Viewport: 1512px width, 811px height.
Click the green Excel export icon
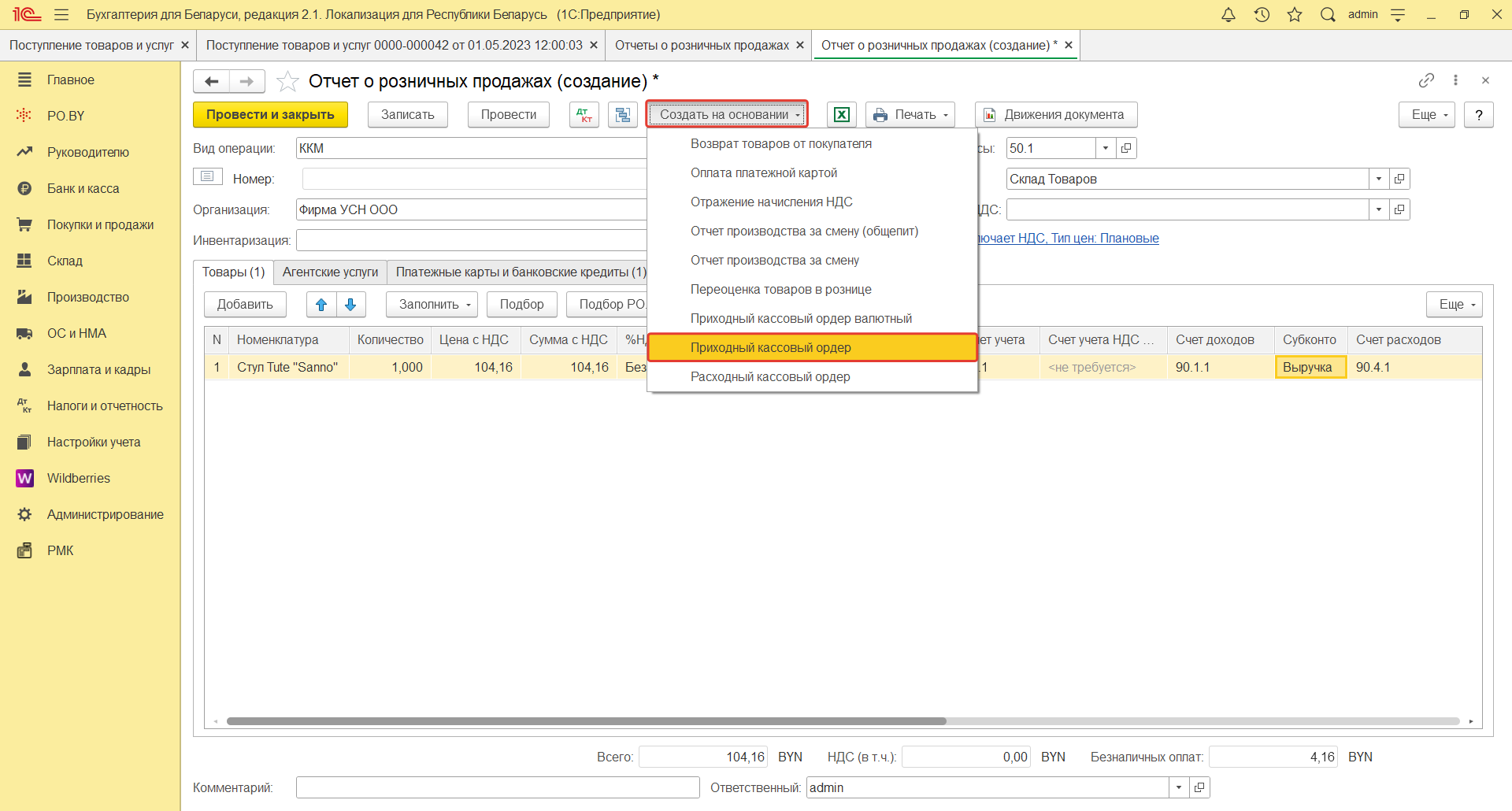tap(841, 115)
